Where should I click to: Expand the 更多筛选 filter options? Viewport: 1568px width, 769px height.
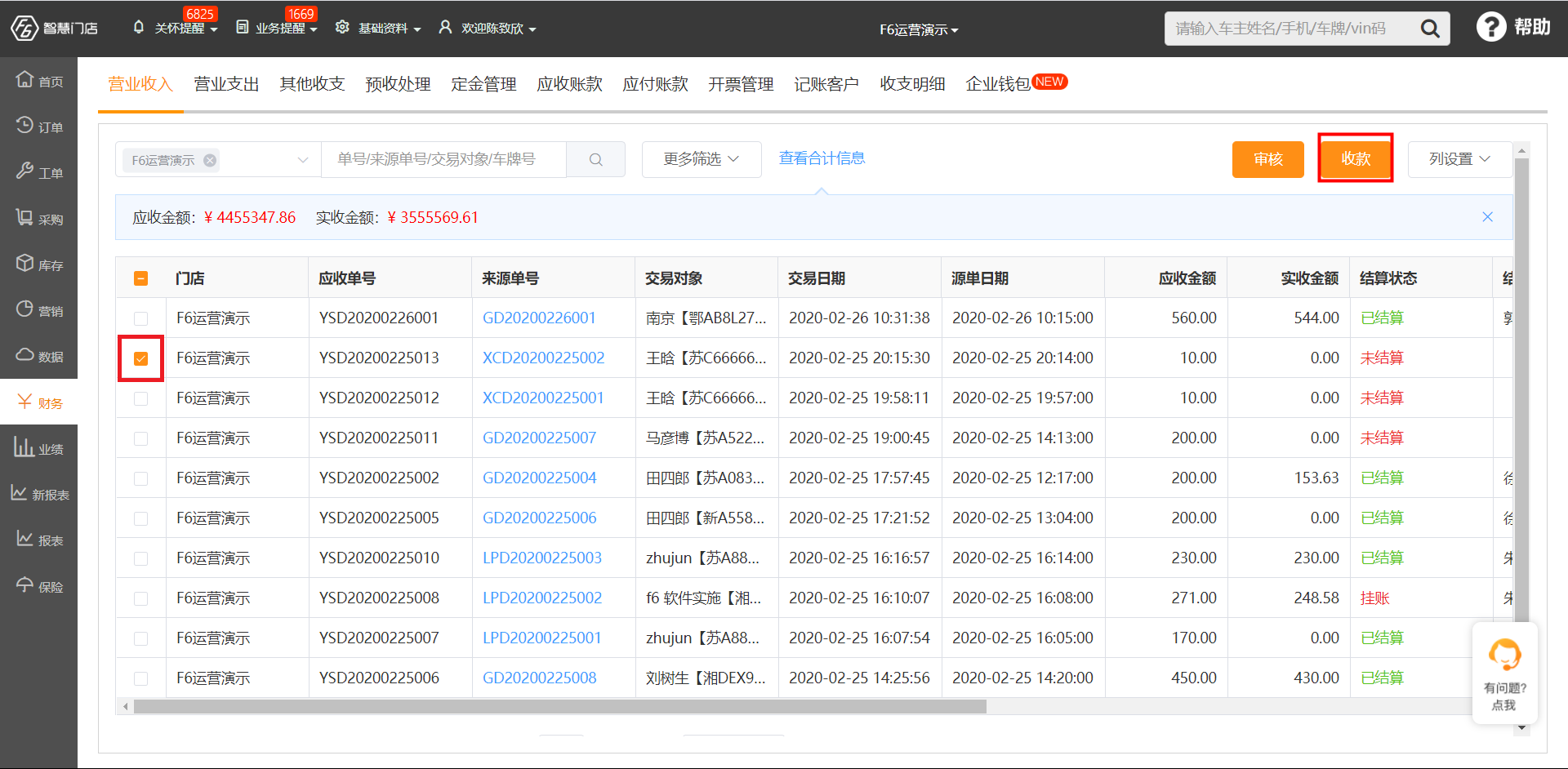click(x=701, y=159)
